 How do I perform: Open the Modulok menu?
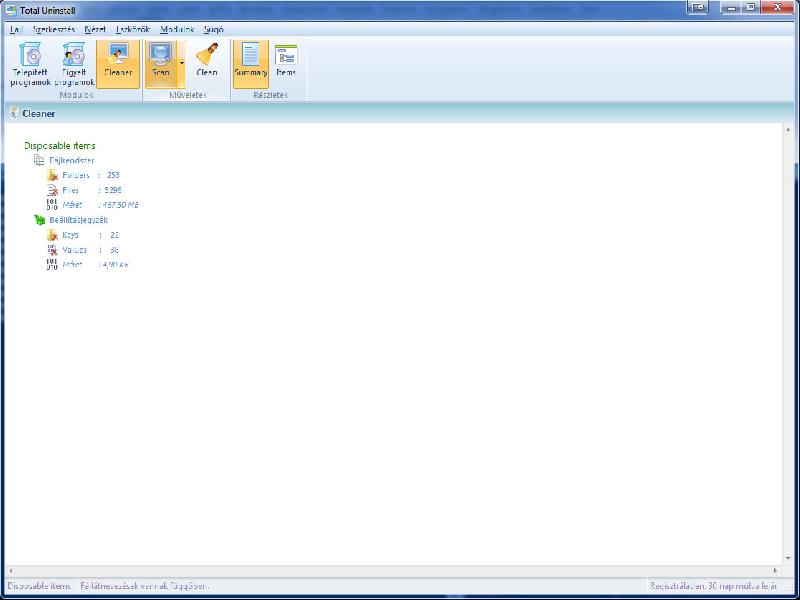(x=177, y=30)
